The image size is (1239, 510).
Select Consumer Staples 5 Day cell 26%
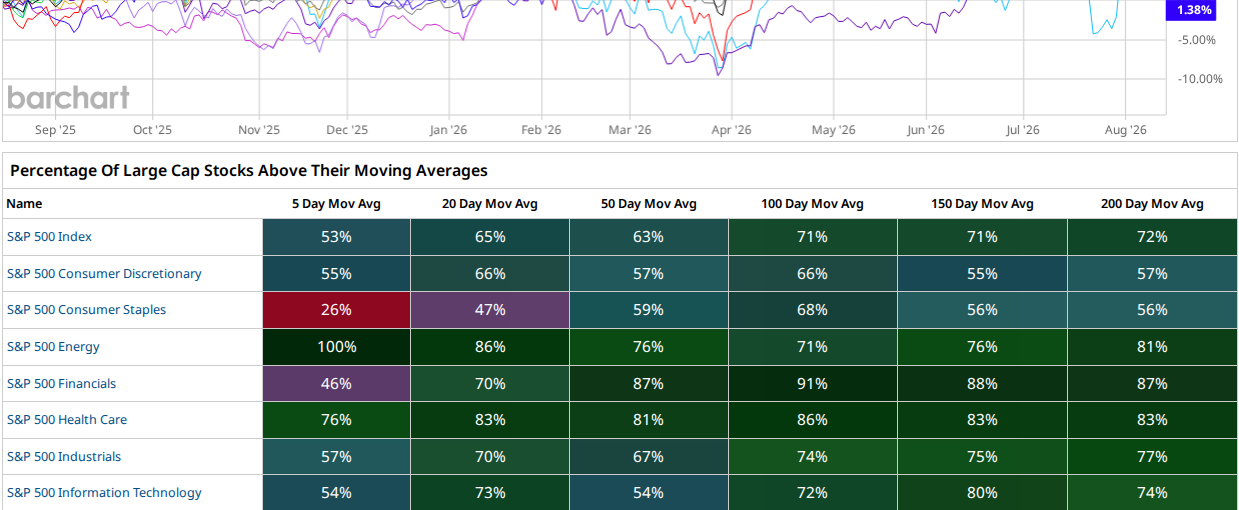tap(336, 310)
